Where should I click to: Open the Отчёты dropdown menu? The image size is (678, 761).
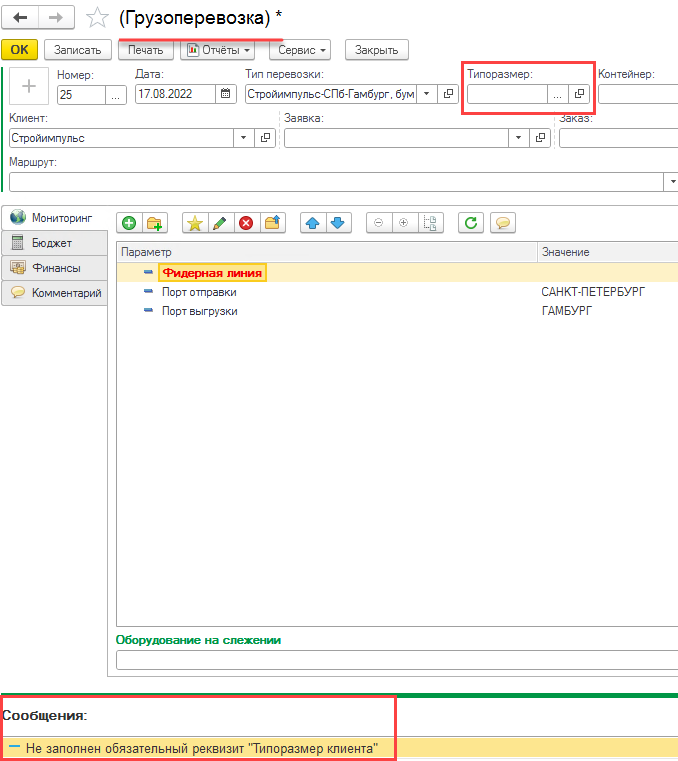coord(218,50)
